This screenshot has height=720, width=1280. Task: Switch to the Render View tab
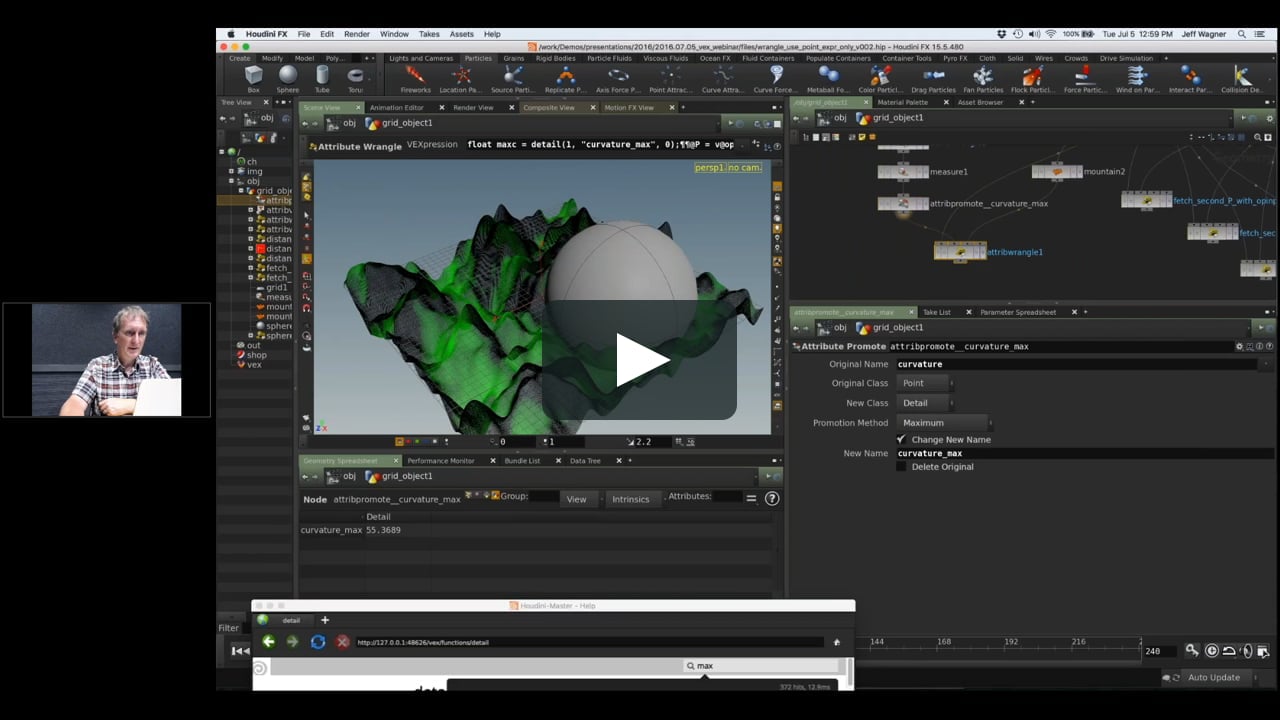[x=473, y=108]
